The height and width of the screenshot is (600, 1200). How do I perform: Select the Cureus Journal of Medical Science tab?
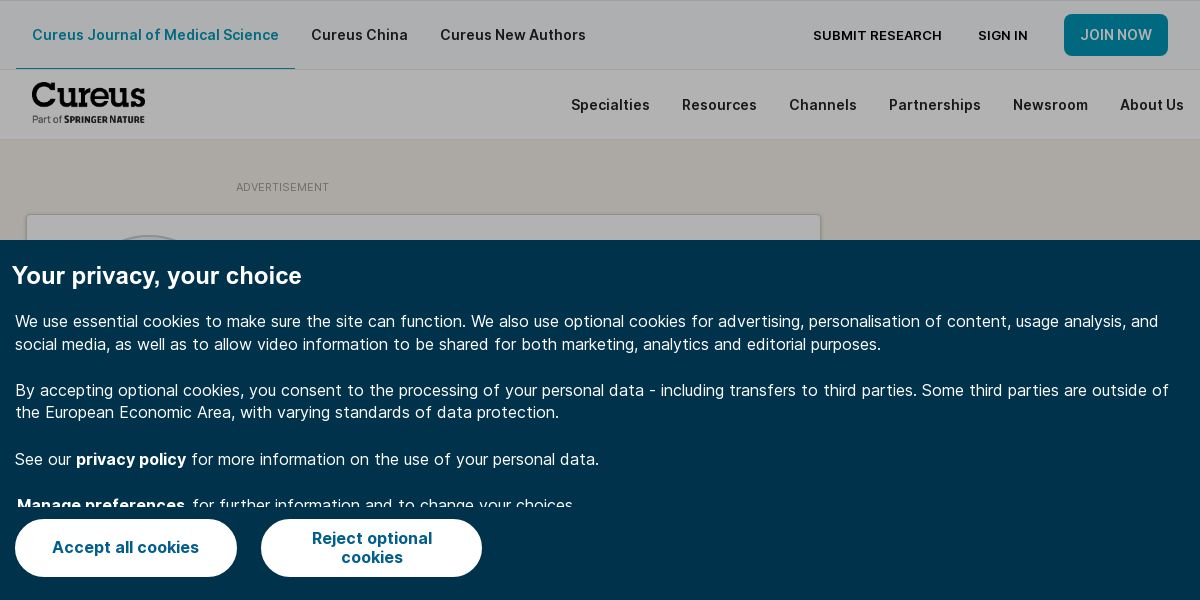point(155,35)
